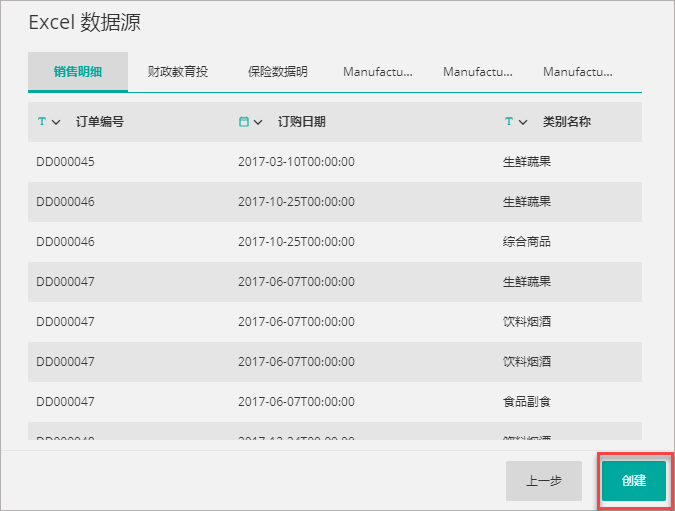Select the 保险数据明 tab
The image size is (675, 511).
tap(278, 72)
